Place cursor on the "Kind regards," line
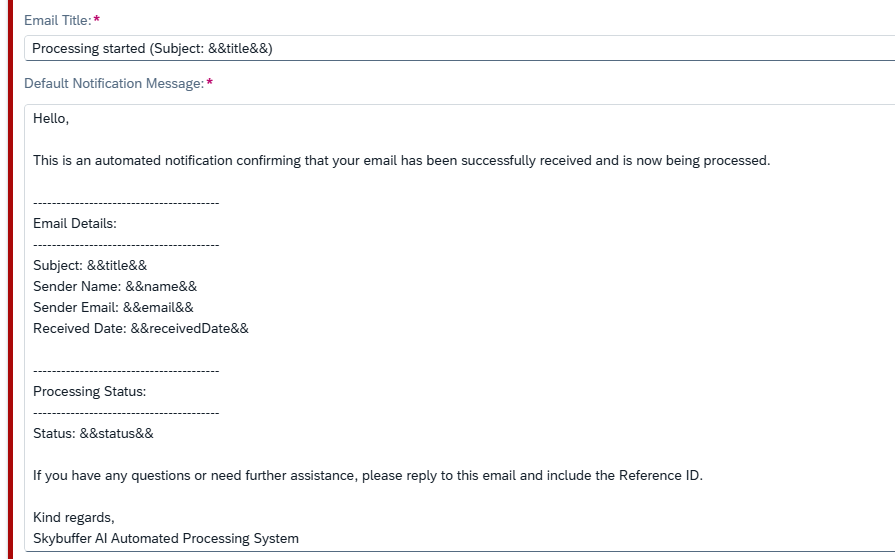The height and width of the screenshot is (559, 895). pyautogui.click(x=74, y=517)
